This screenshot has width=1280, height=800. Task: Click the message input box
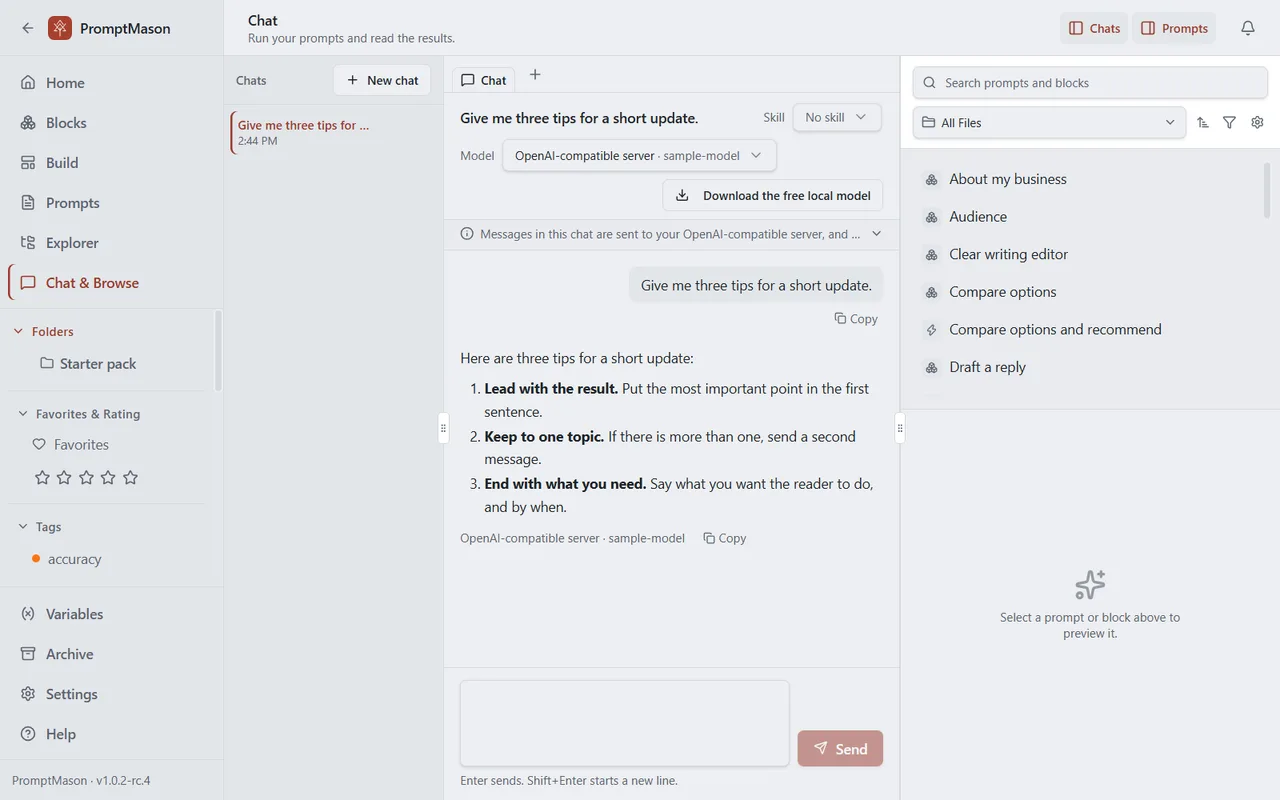pos(624,723)
